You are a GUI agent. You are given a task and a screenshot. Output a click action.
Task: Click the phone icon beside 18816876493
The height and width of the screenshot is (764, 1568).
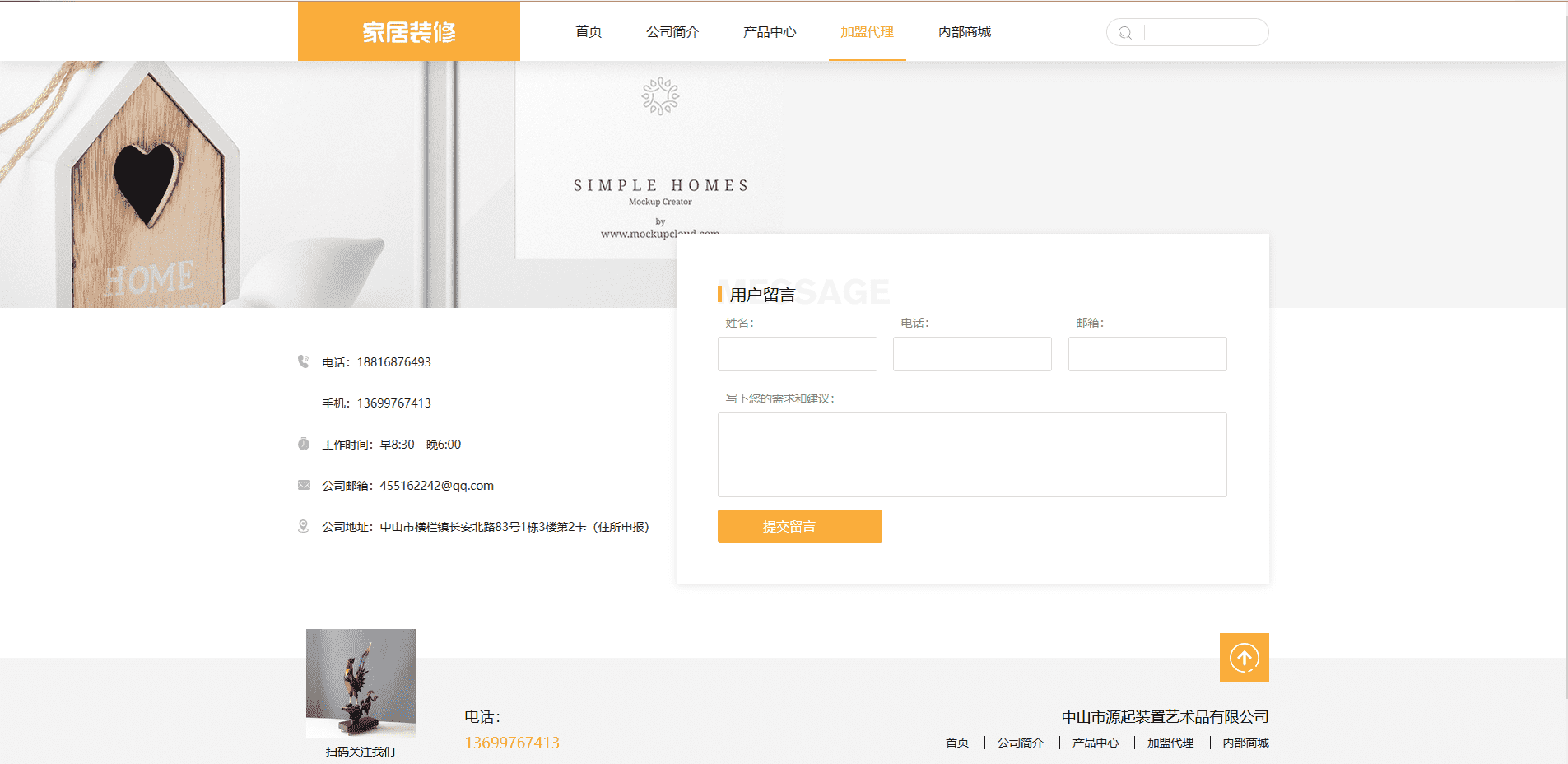[304, 361]
